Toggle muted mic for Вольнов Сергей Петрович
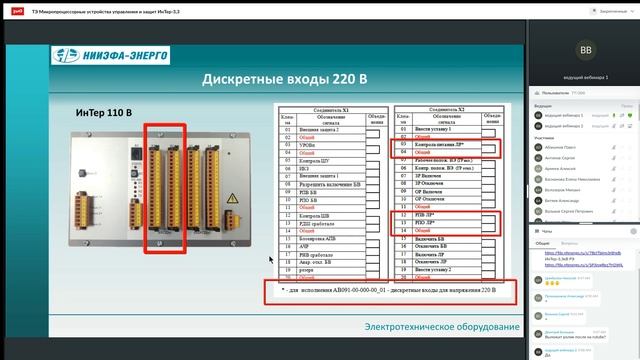Screen dimensions: 640x360 click(x=613, y=211)
